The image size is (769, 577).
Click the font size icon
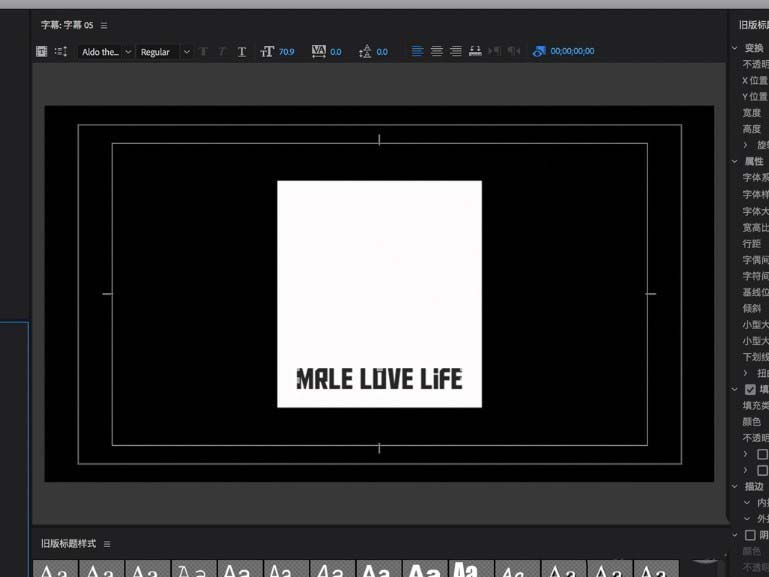pyautogui.click(x=267, y=51)
